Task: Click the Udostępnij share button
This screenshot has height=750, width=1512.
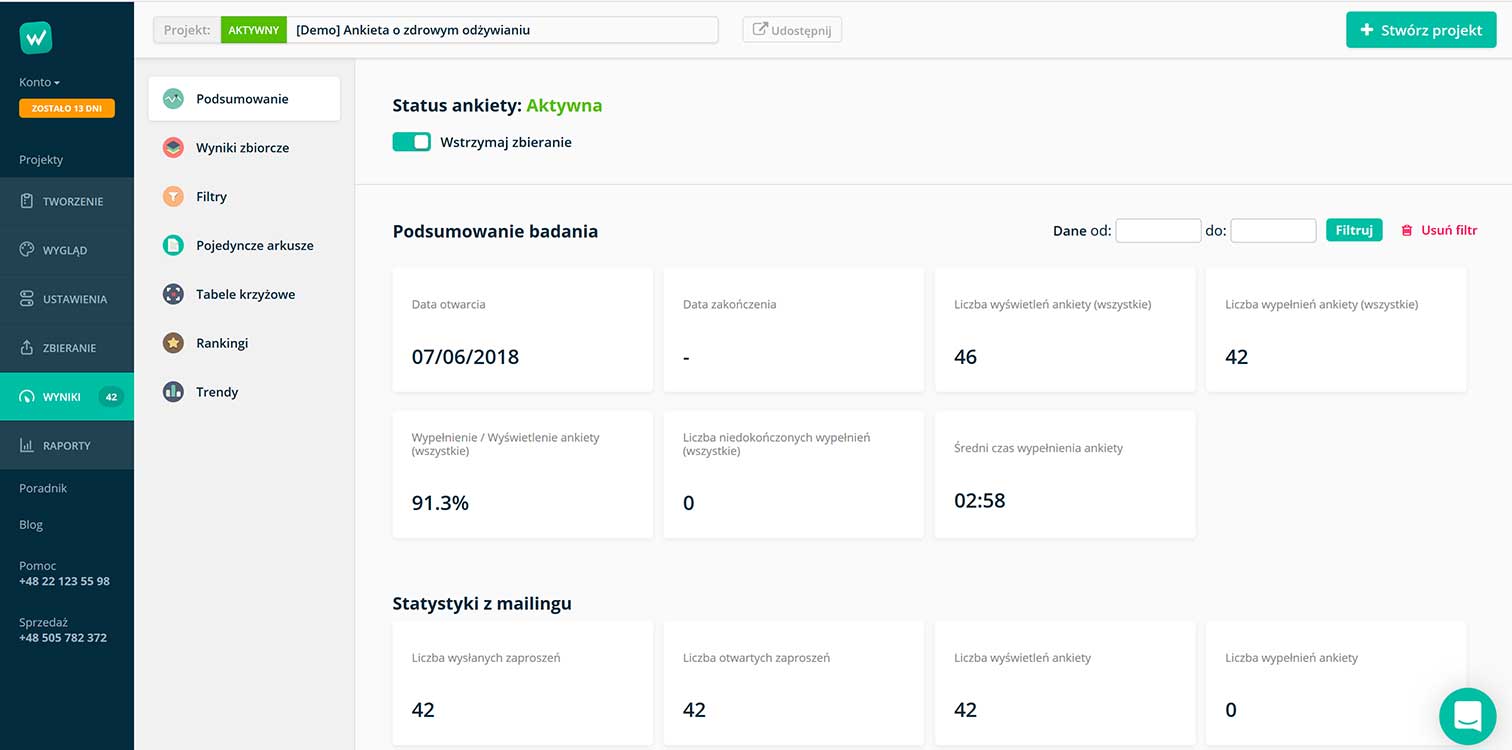Action: coord(792,30)
